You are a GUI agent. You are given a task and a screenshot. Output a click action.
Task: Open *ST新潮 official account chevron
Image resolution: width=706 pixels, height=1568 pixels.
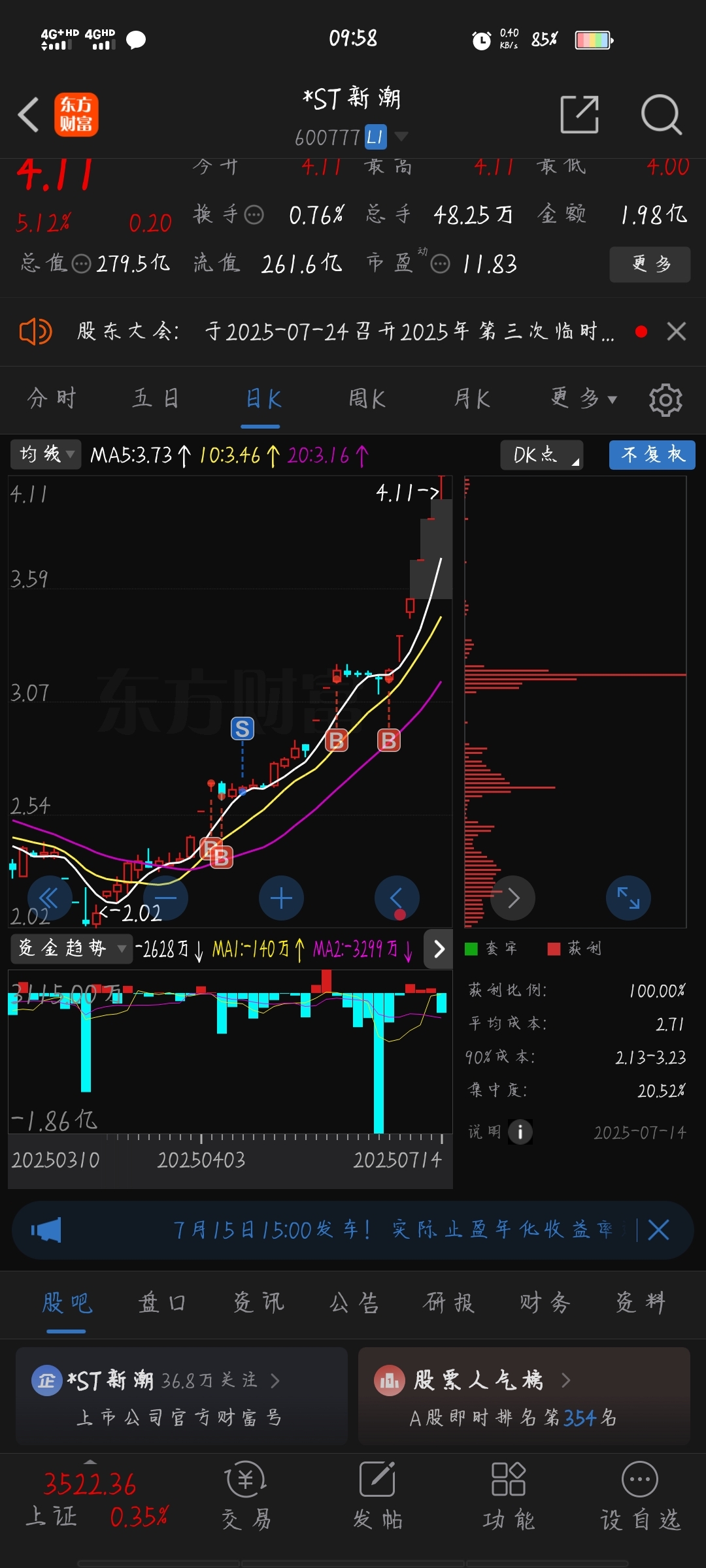(275, 1380)
